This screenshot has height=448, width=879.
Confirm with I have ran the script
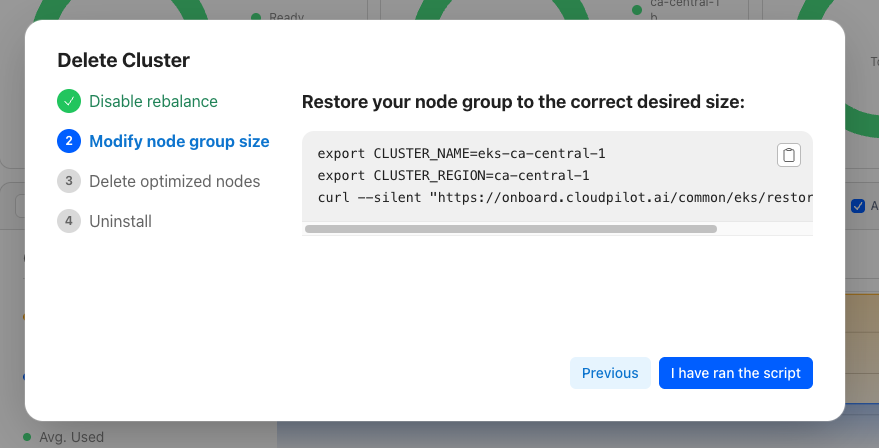[735, 373]
